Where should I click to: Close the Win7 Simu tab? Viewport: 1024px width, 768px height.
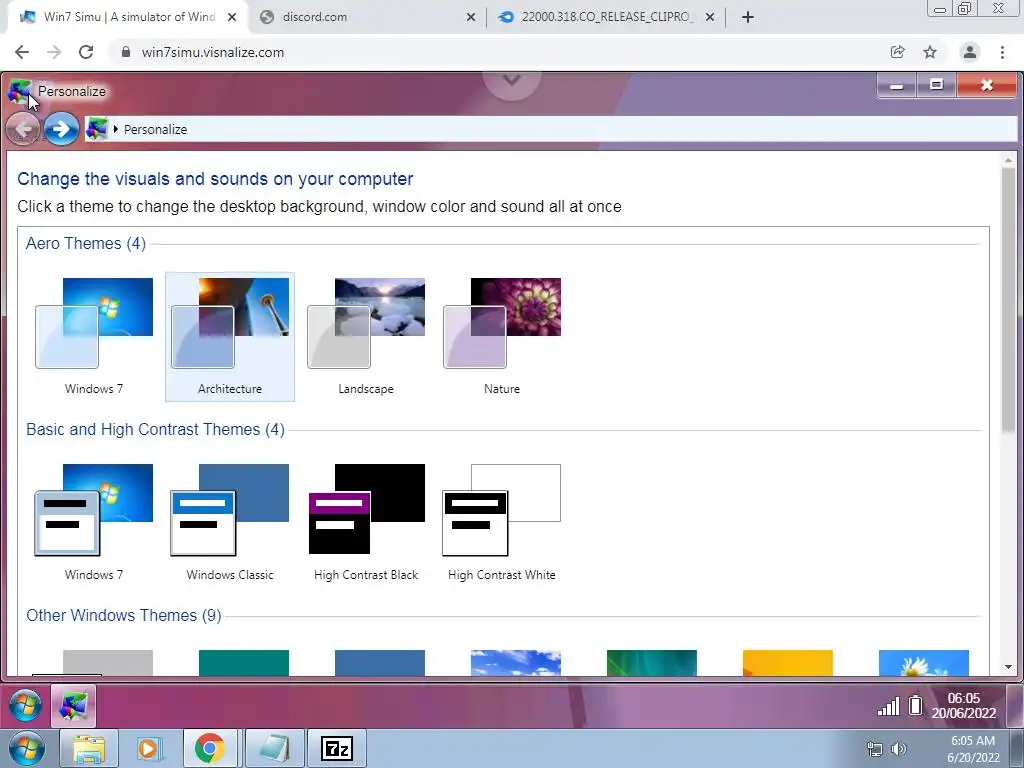point(232,17)
